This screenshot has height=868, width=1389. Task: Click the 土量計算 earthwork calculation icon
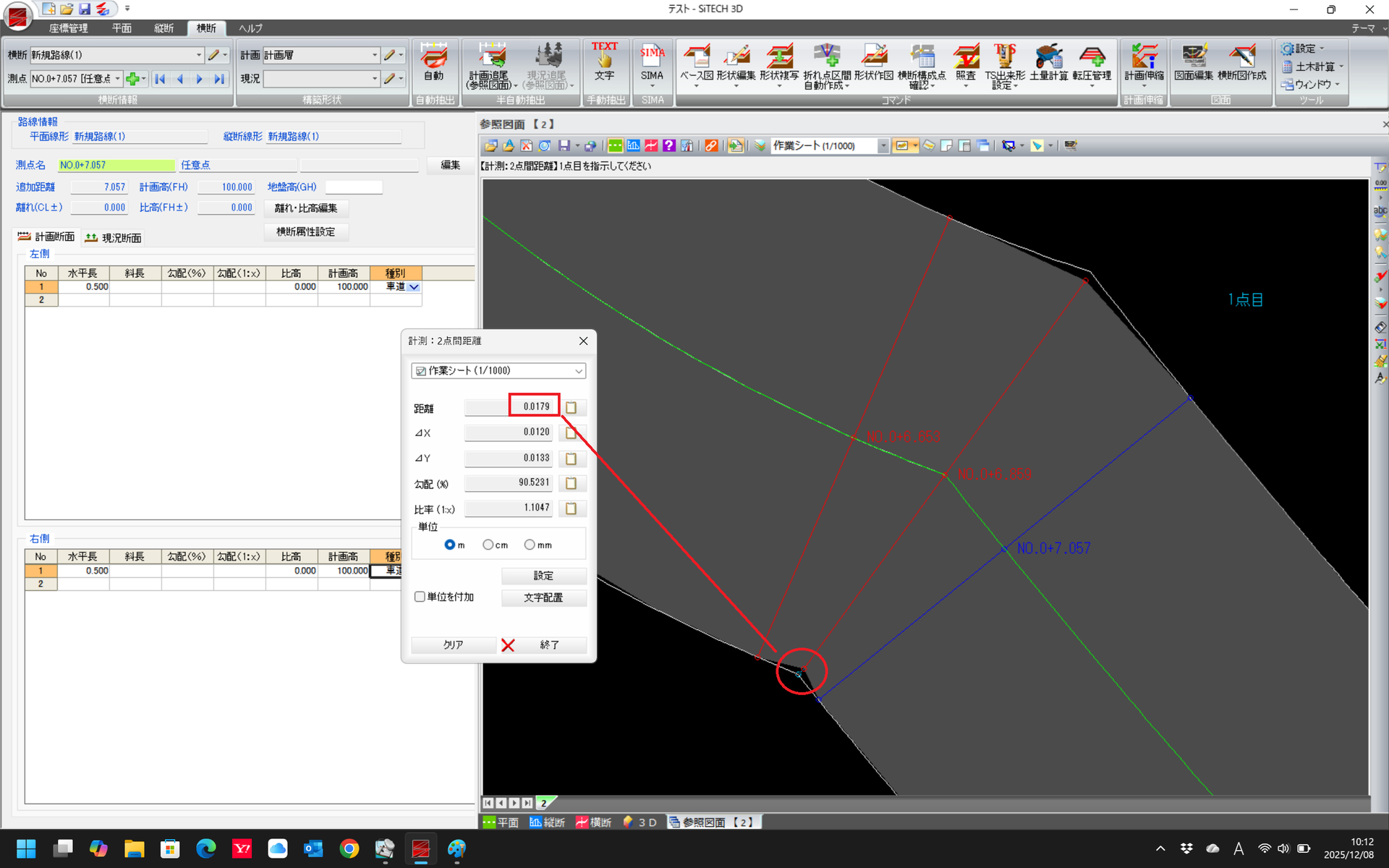[1048, 62]
